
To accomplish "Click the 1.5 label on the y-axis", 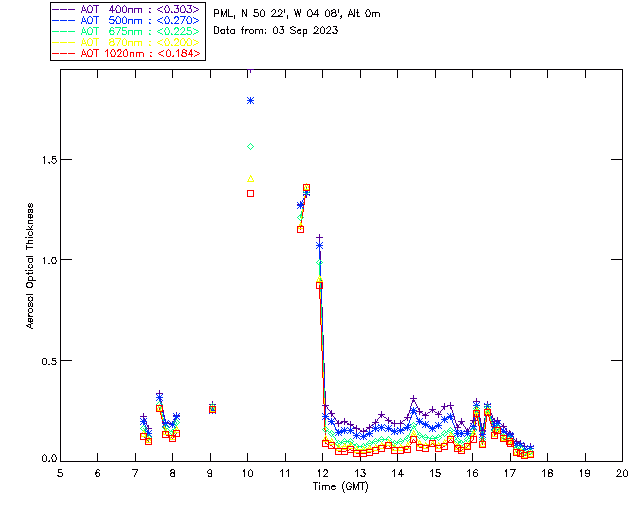I will click(49, 160).
